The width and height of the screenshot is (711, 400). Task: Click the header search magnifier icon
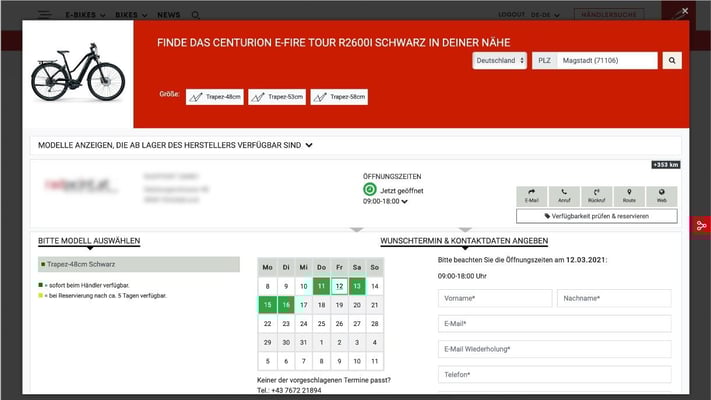pos(195,15)
